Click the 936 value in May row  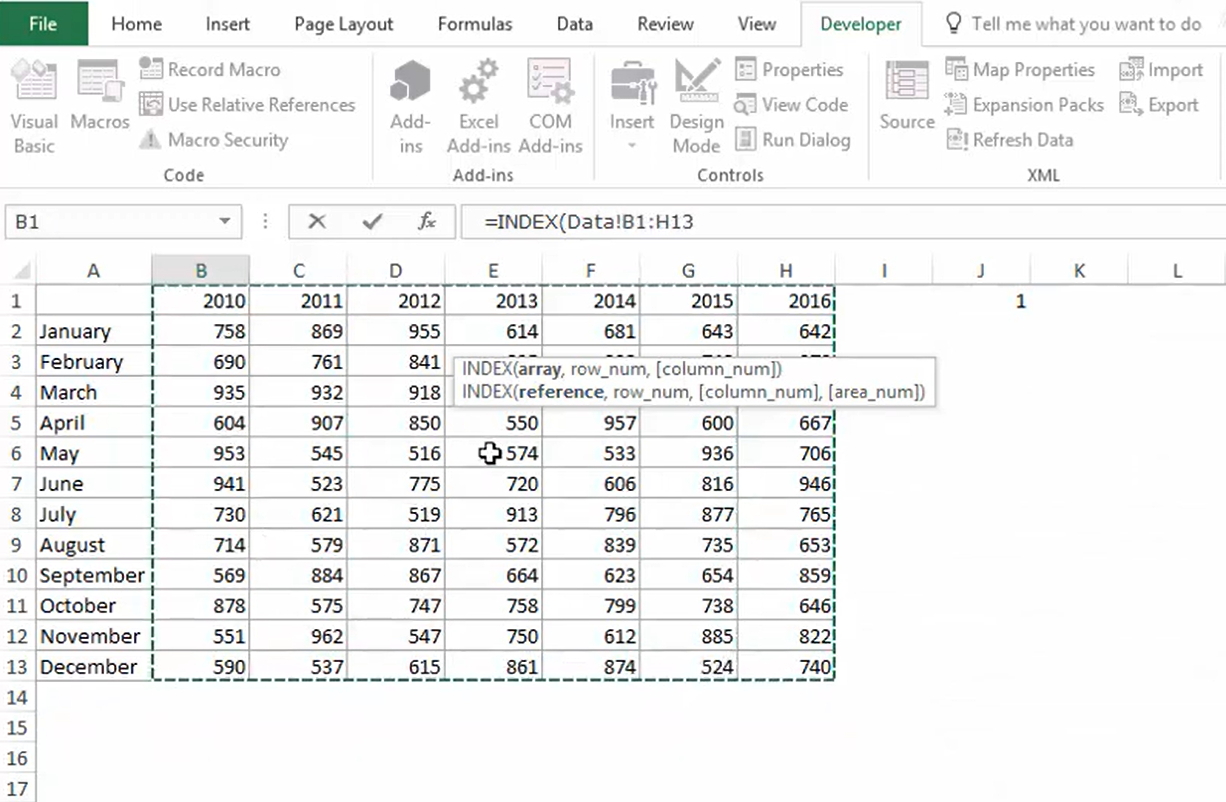[689, 453]
